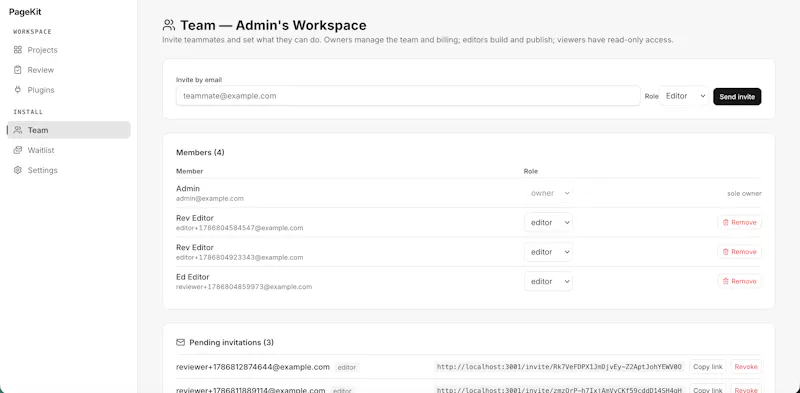Click the envelope icon by Pending invitations
The width and height of the screenshot is (800, 393).
[x=180, y=342]
